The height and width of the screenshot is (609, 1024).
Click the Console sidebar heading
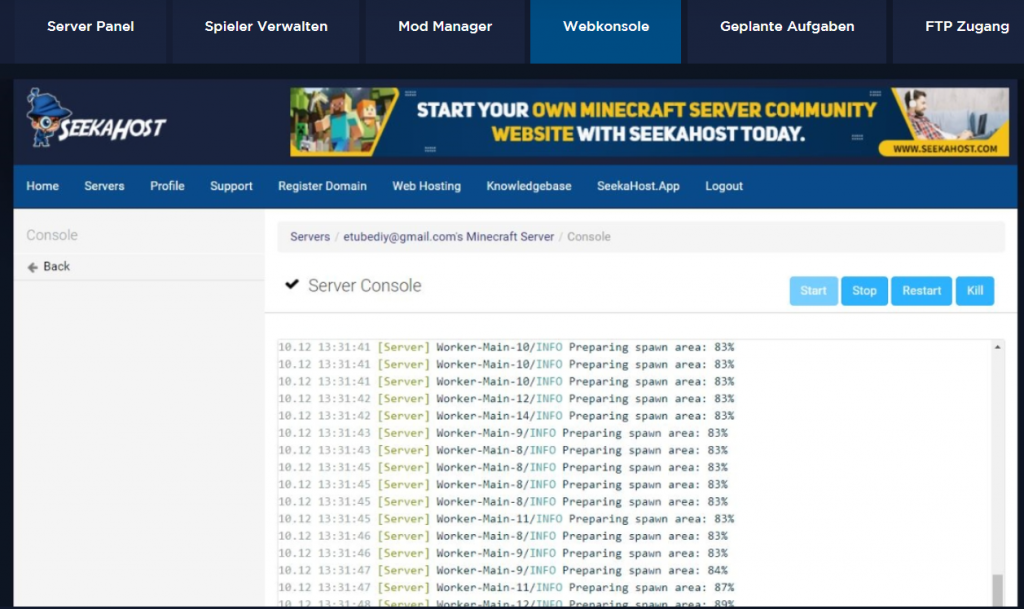coord(52,235)
